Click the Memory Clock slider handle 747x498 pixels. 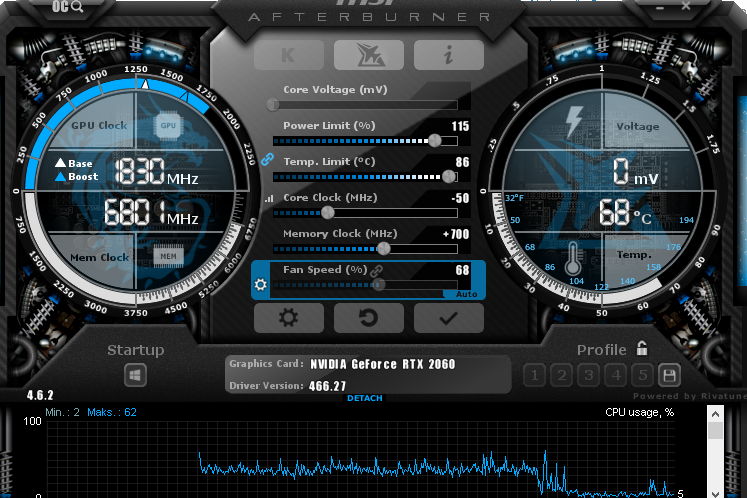click(384, 248)
